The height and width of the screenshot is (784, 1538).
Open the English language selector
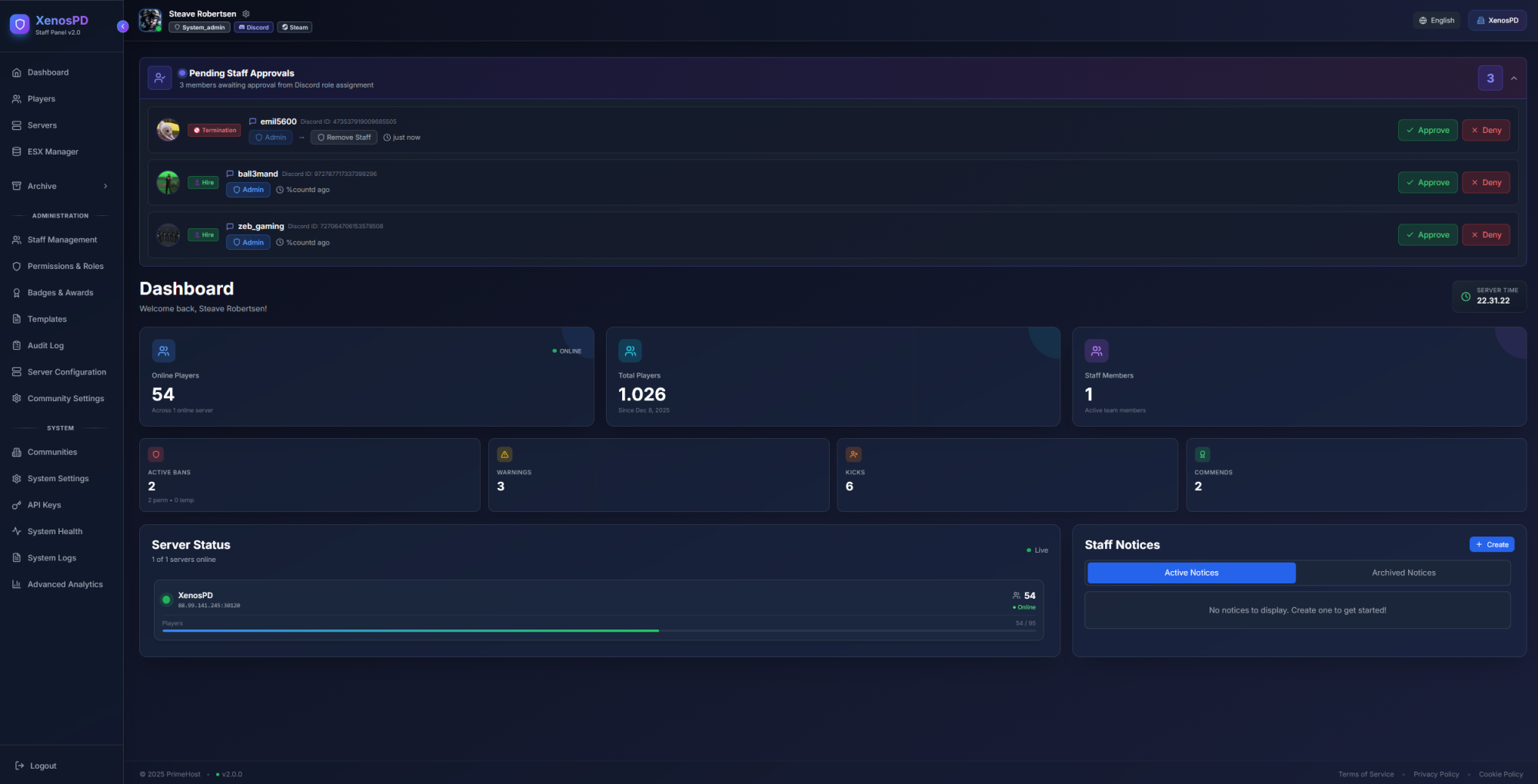pyautogui.click(x=1437, y=21)
